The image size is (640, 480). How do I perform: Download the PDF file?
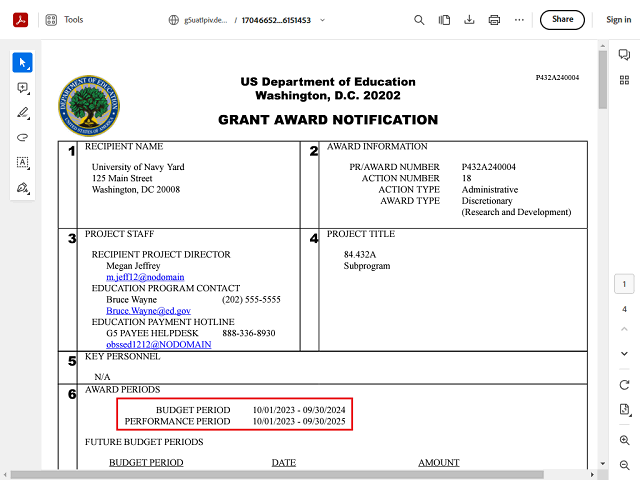tap(469, 20)
